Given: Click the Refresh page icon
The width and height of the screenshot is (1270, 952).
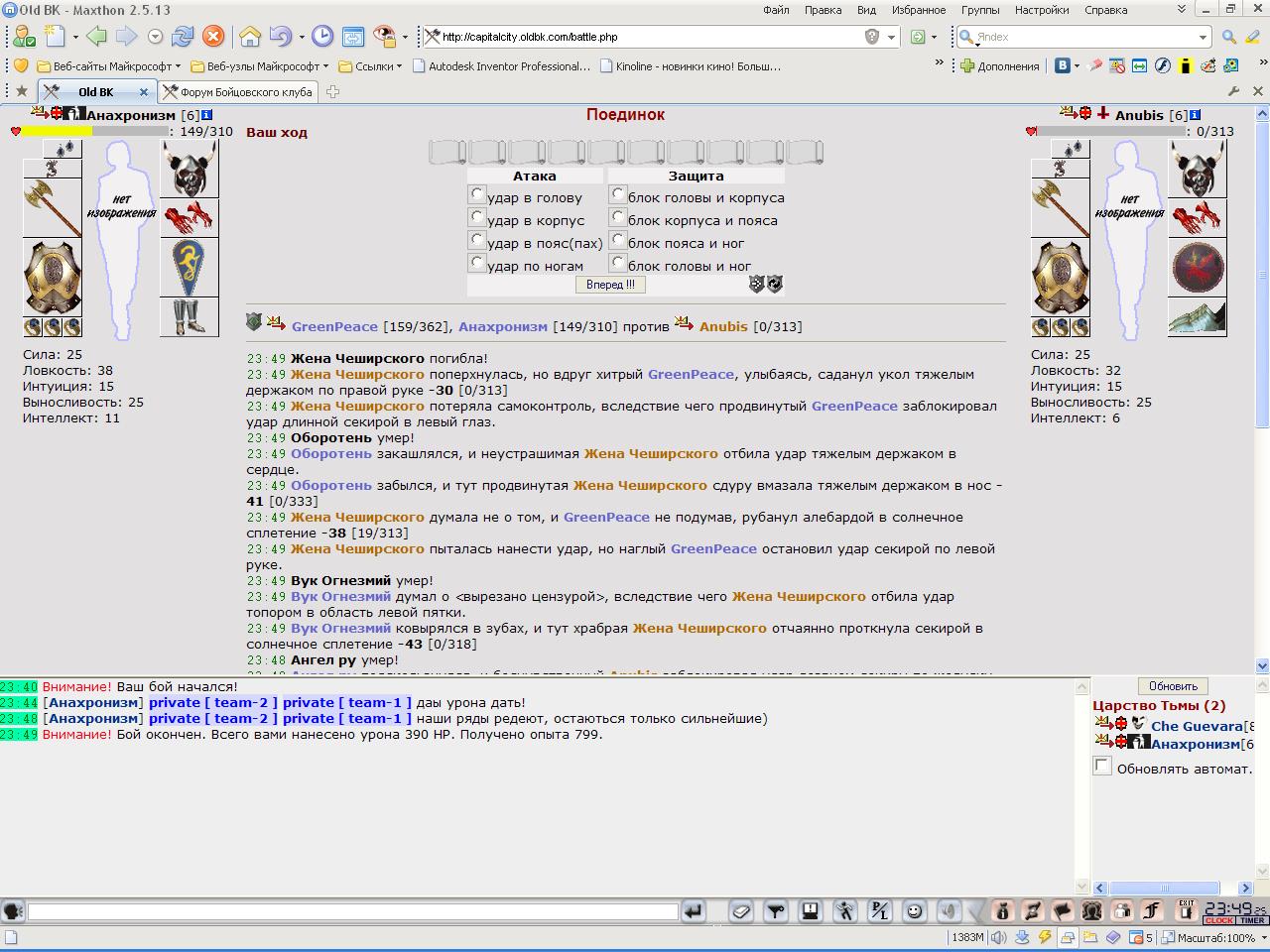Looking at the screenshot, I should pyautogui.click(x=183, y=37).
